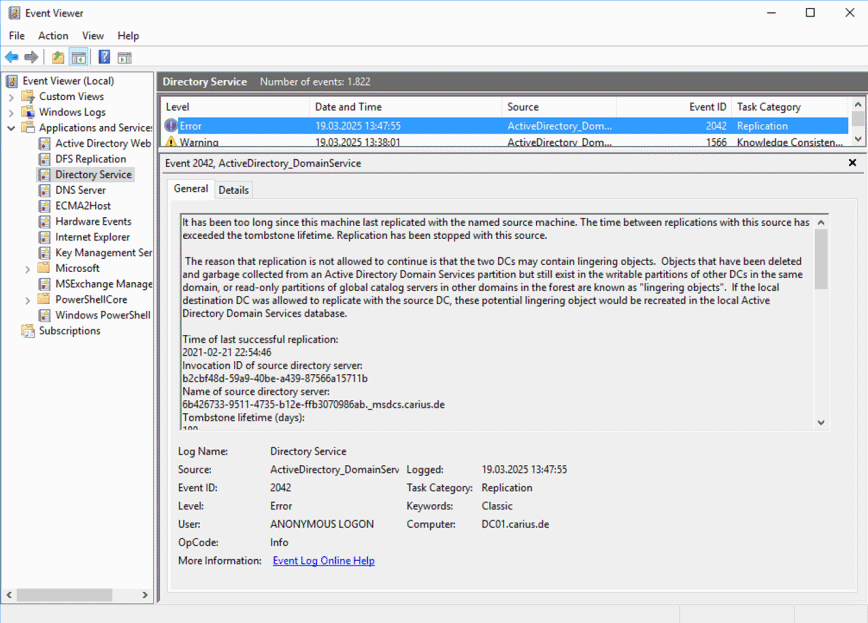Open Help via the question mark icon
Viewport: 868px width, 623px height.
pos(104,57)
